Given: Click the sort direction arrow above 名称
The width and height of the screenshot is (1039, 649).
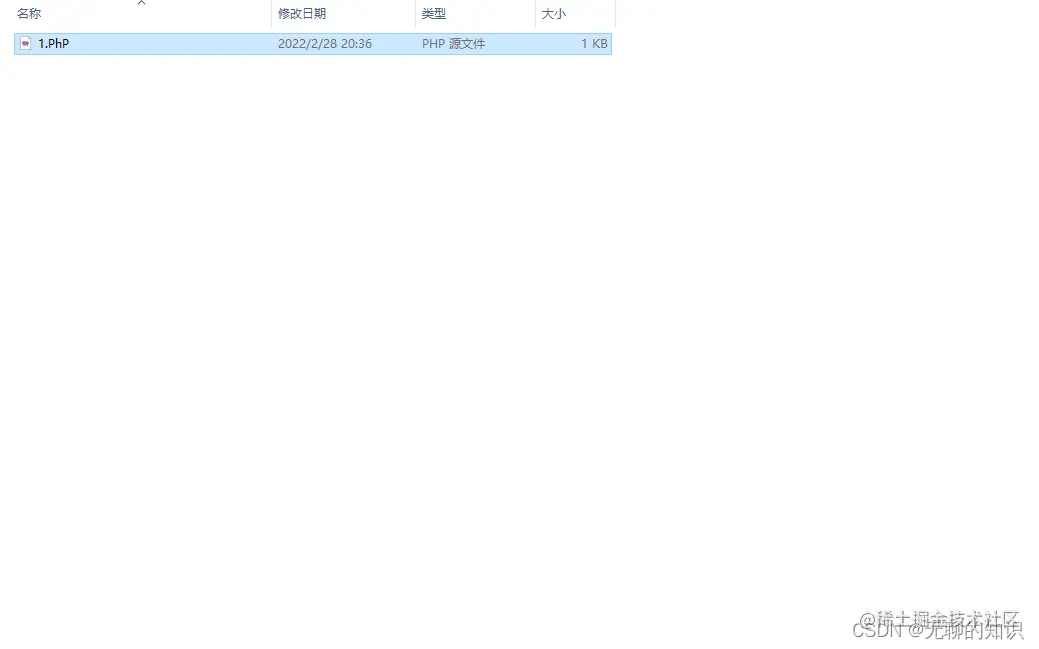Looking at the screenshot, I should [141, 3].
